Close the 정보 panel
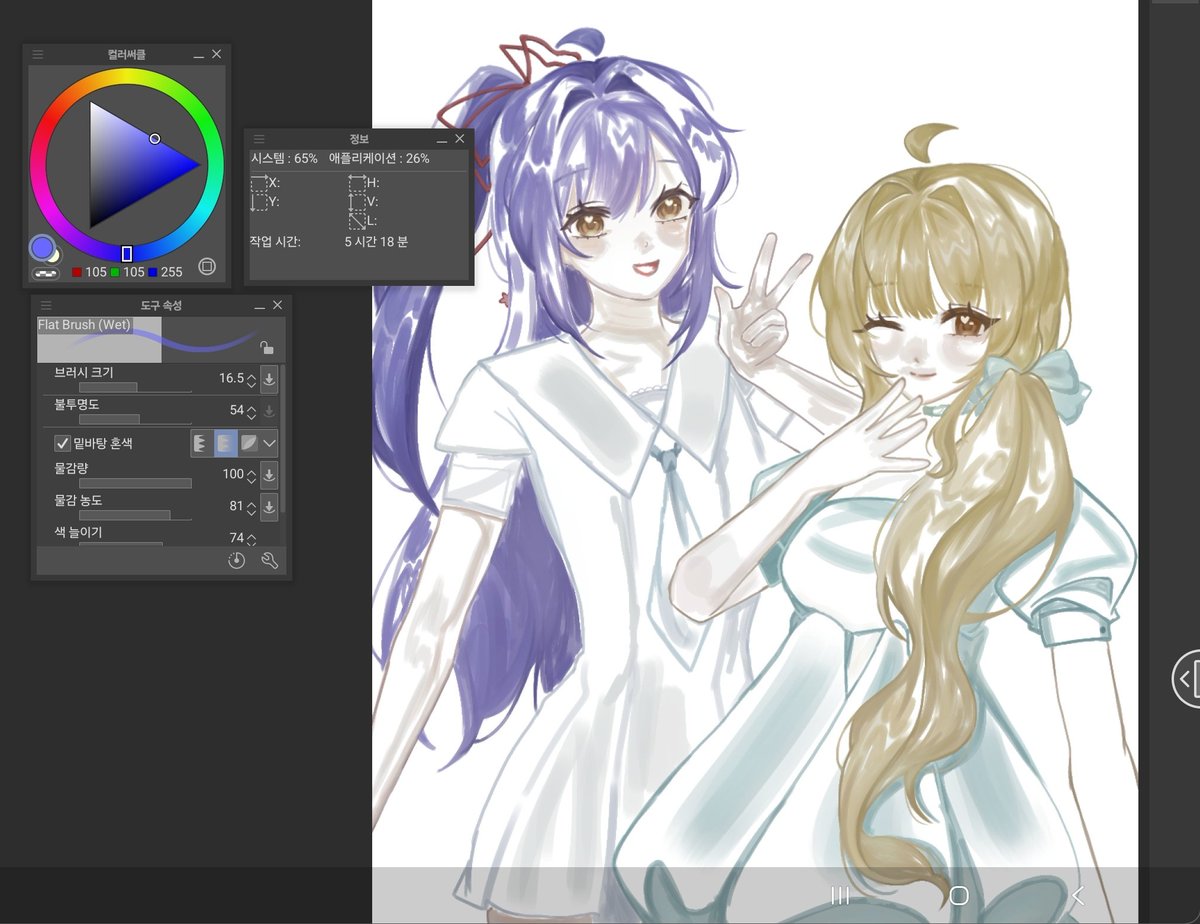1200x924 pixels. [x=460, y=139]
